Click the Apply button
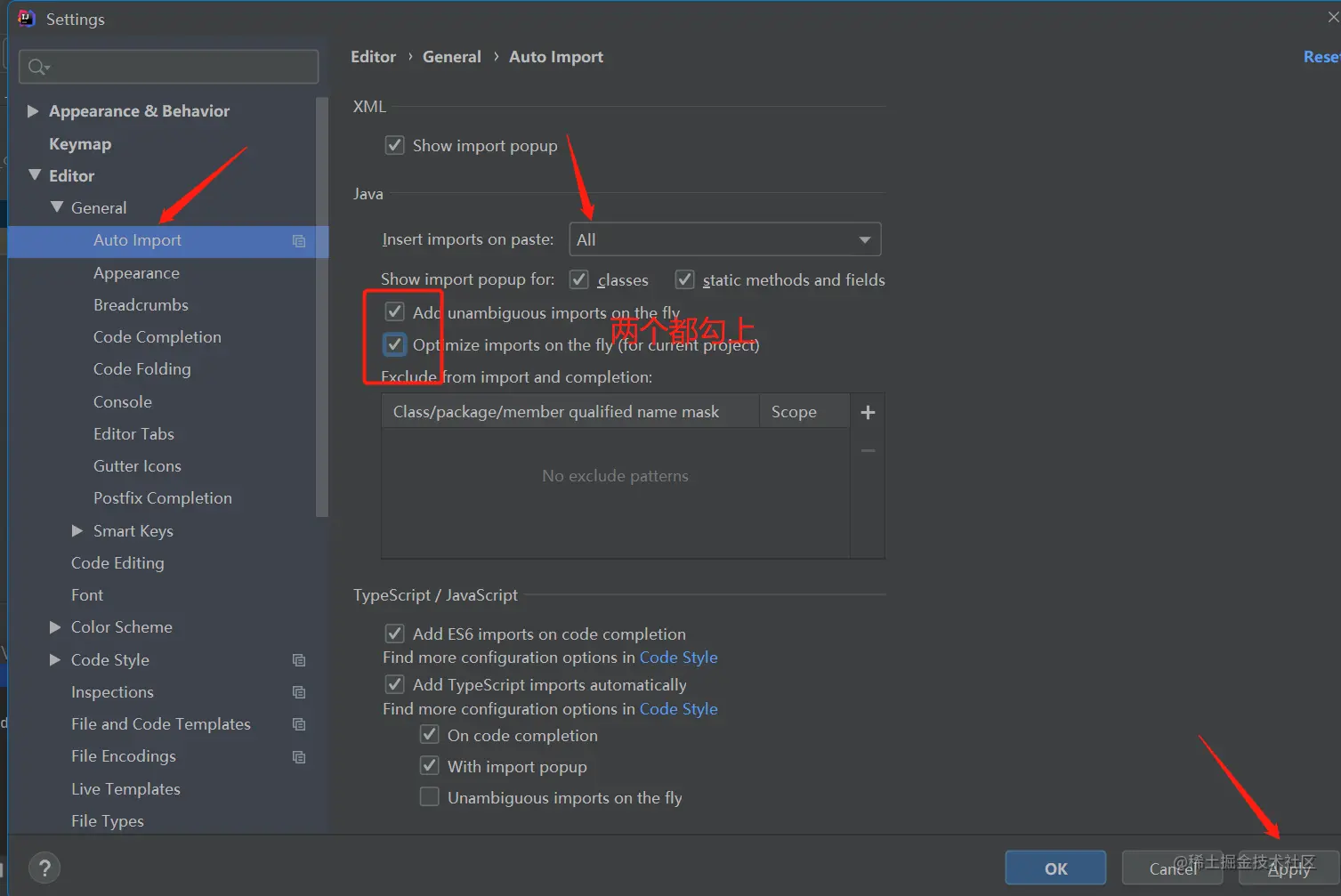Image resolution: width=1341 pixels, height=896 pixels. [x=1289, y=868]
